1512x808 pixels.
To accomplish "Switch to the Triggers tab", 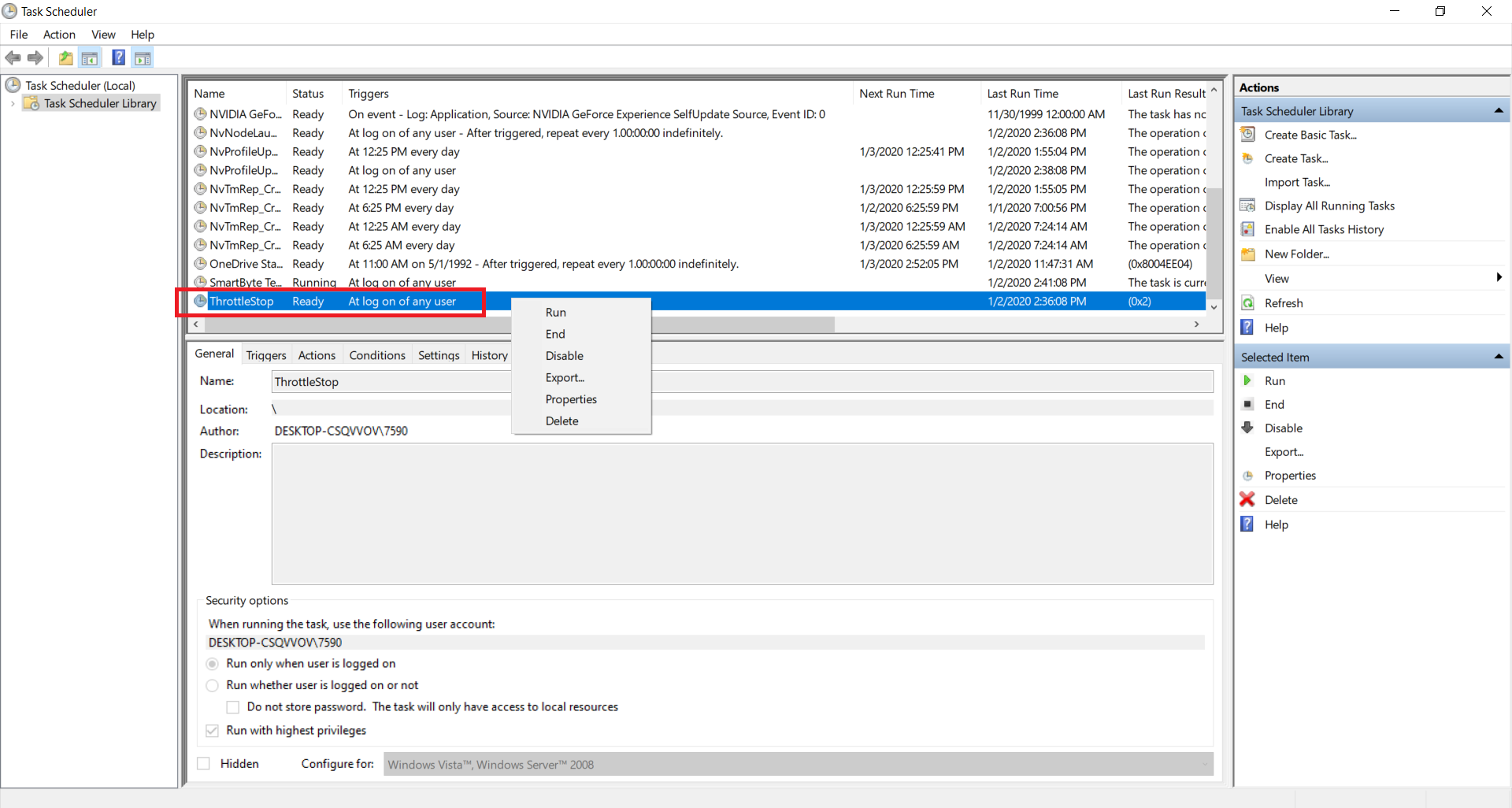I will click(x=266, y=355).
